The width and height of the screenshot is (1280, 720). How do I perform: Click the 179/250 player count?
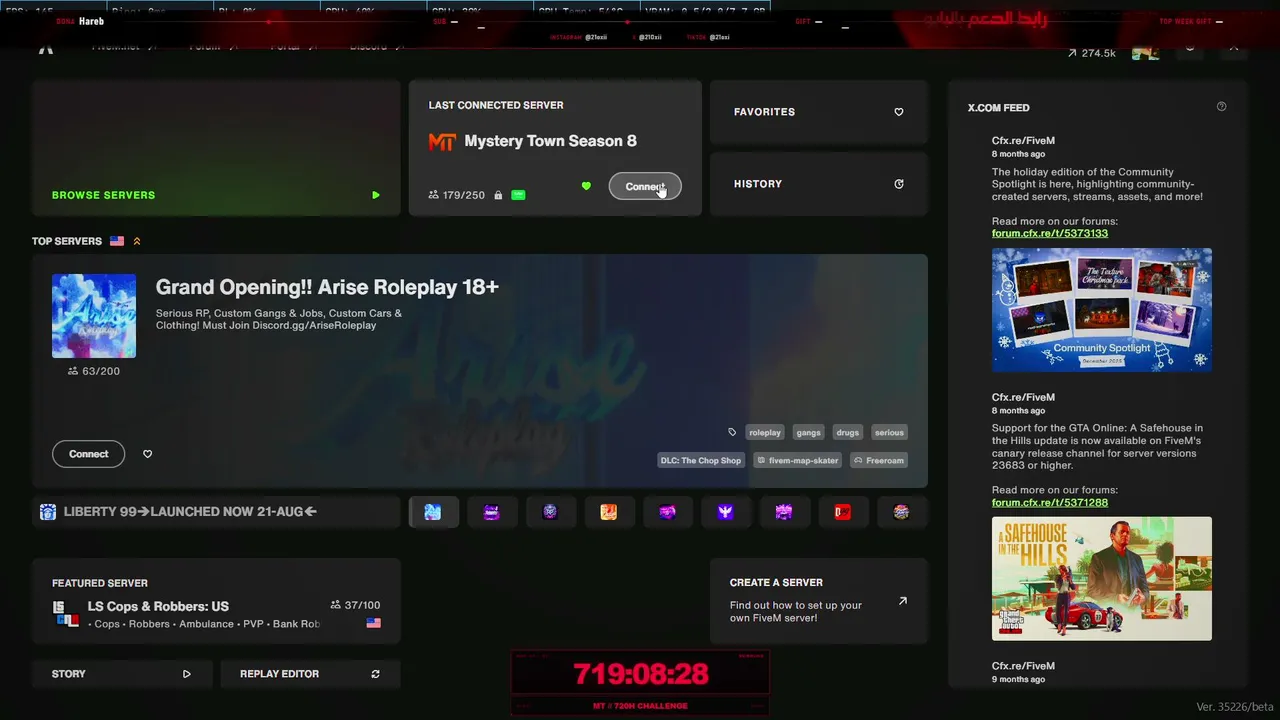pos(464,195)
